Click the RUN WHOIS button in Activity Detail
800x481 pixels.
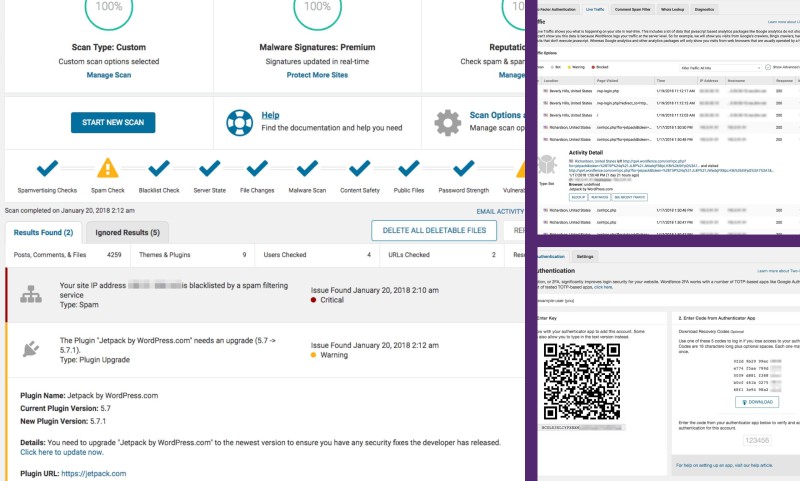(x=599, y=197)
